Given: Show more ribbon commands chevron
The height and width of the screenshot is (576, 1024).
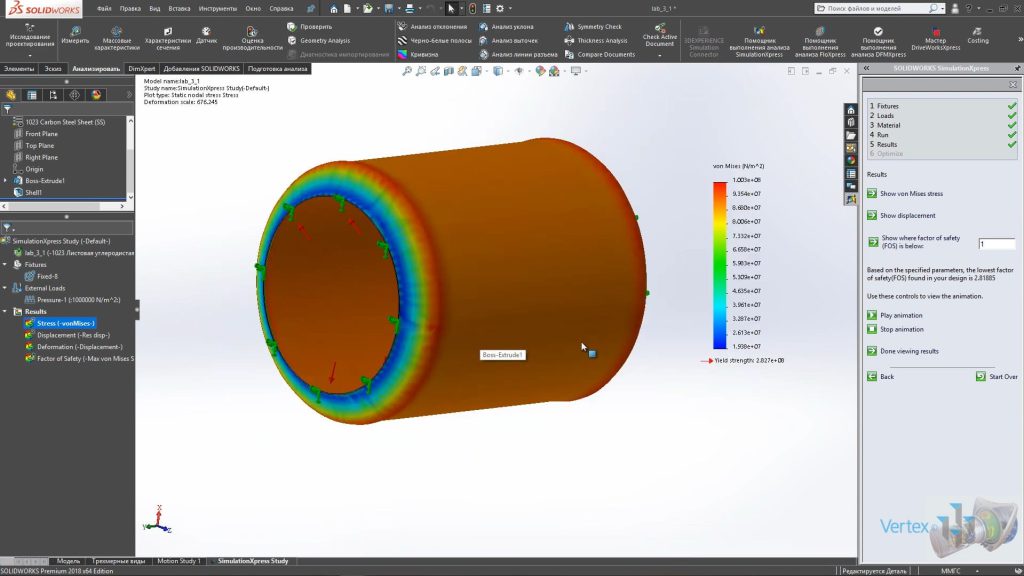Looking at the screenshot, I should click(1019, 40).
